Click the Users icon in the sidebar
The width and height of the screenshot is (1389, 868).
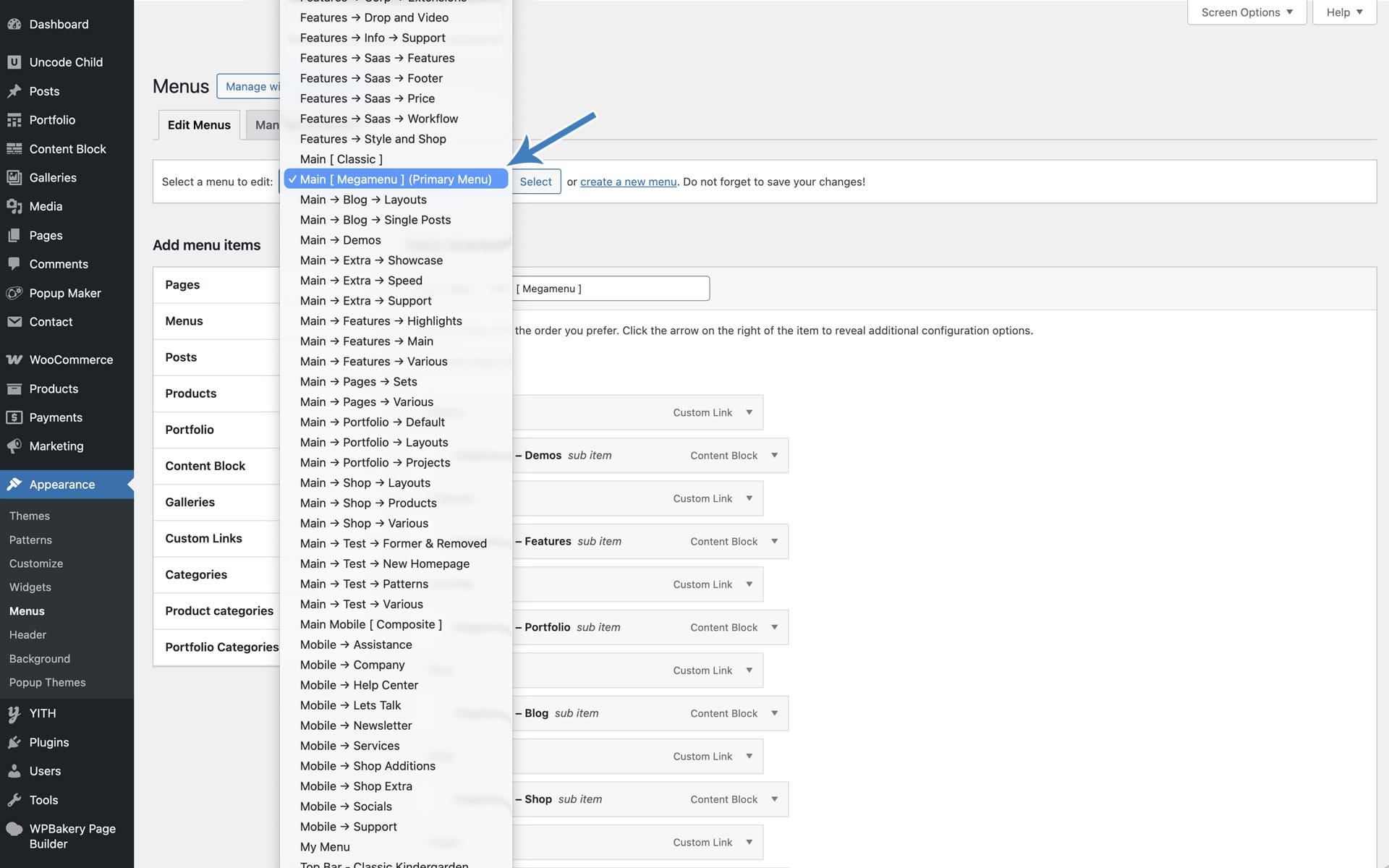(14, 771)
